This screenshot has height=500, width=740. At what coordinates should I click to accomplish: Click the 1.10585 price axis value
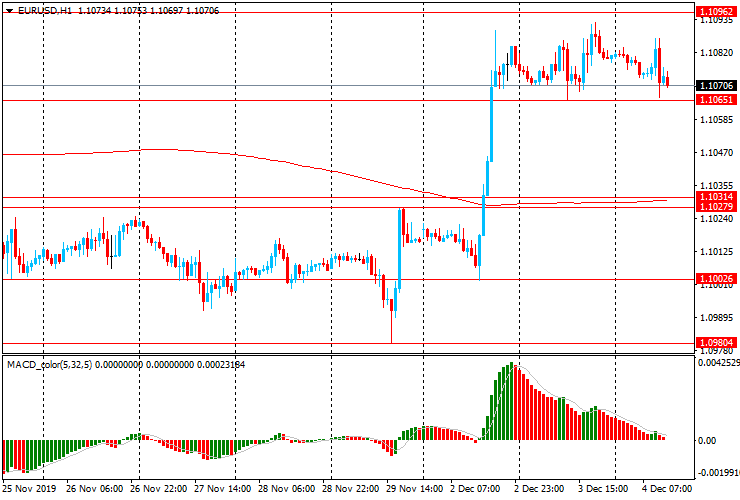(717, 119)
